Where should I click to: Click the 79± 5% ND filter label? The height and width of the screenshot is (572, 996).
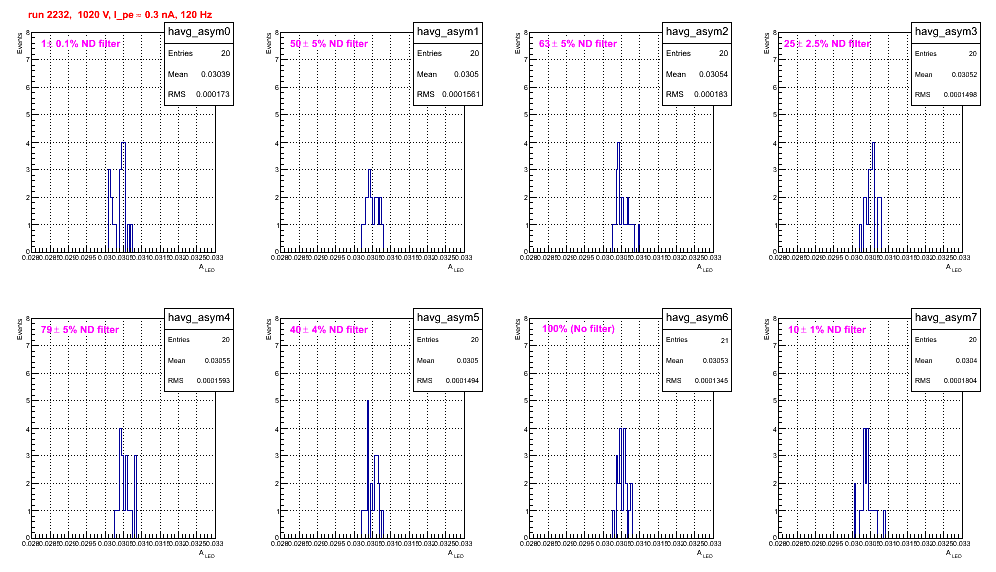coord(80,329)
